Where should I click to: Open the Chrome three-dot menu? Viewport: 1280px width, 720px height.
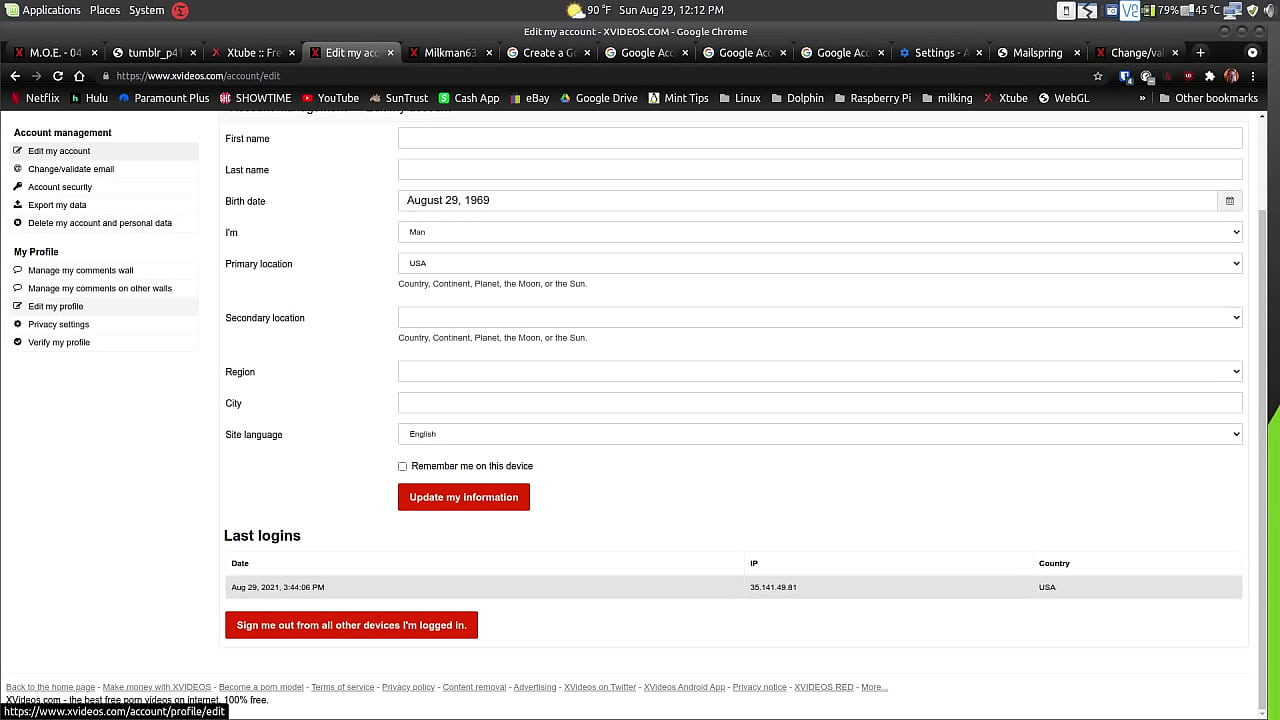1252,76
